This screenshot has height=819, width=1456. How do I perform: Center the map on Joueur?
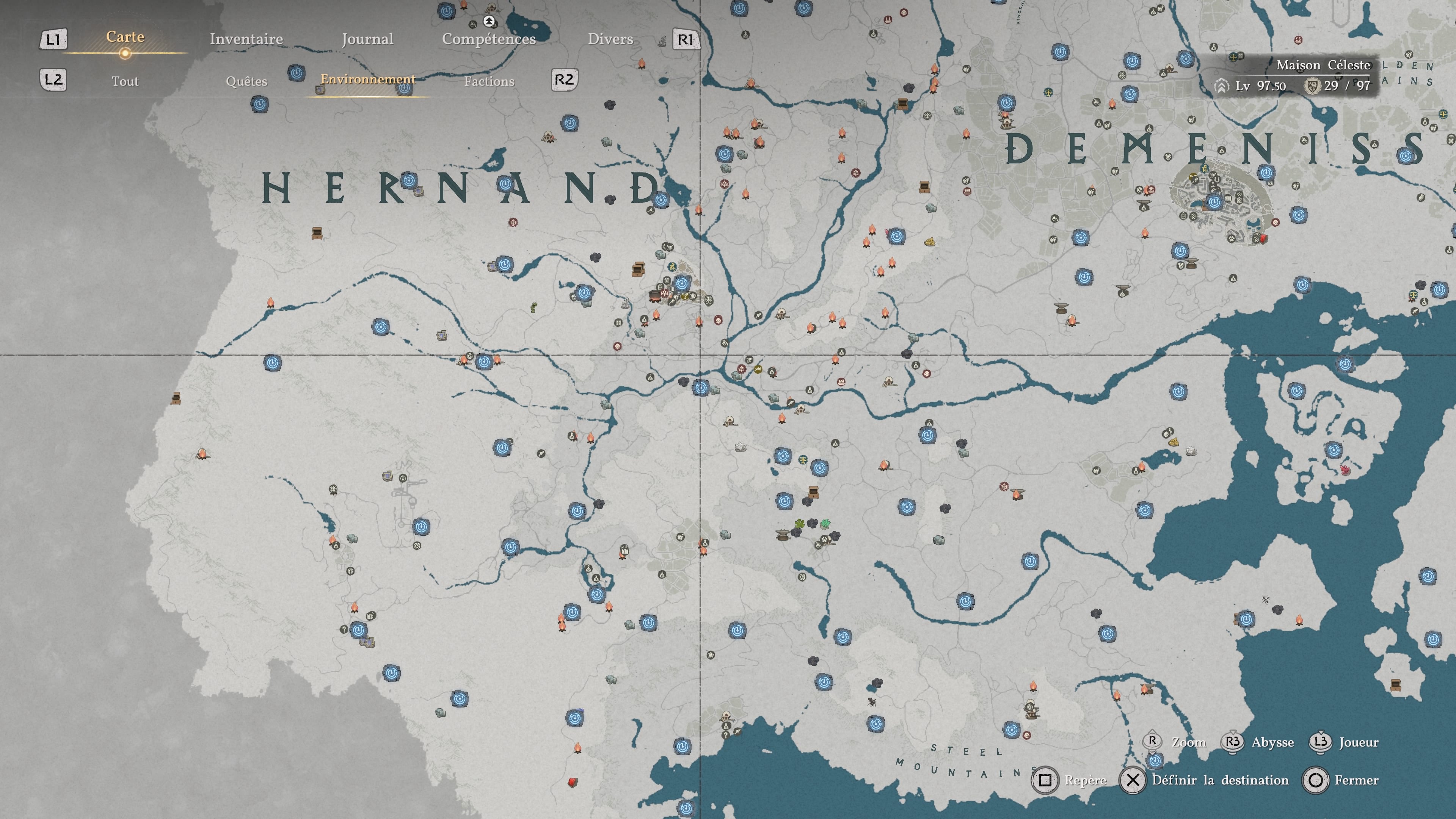(x=1344, y=742)
